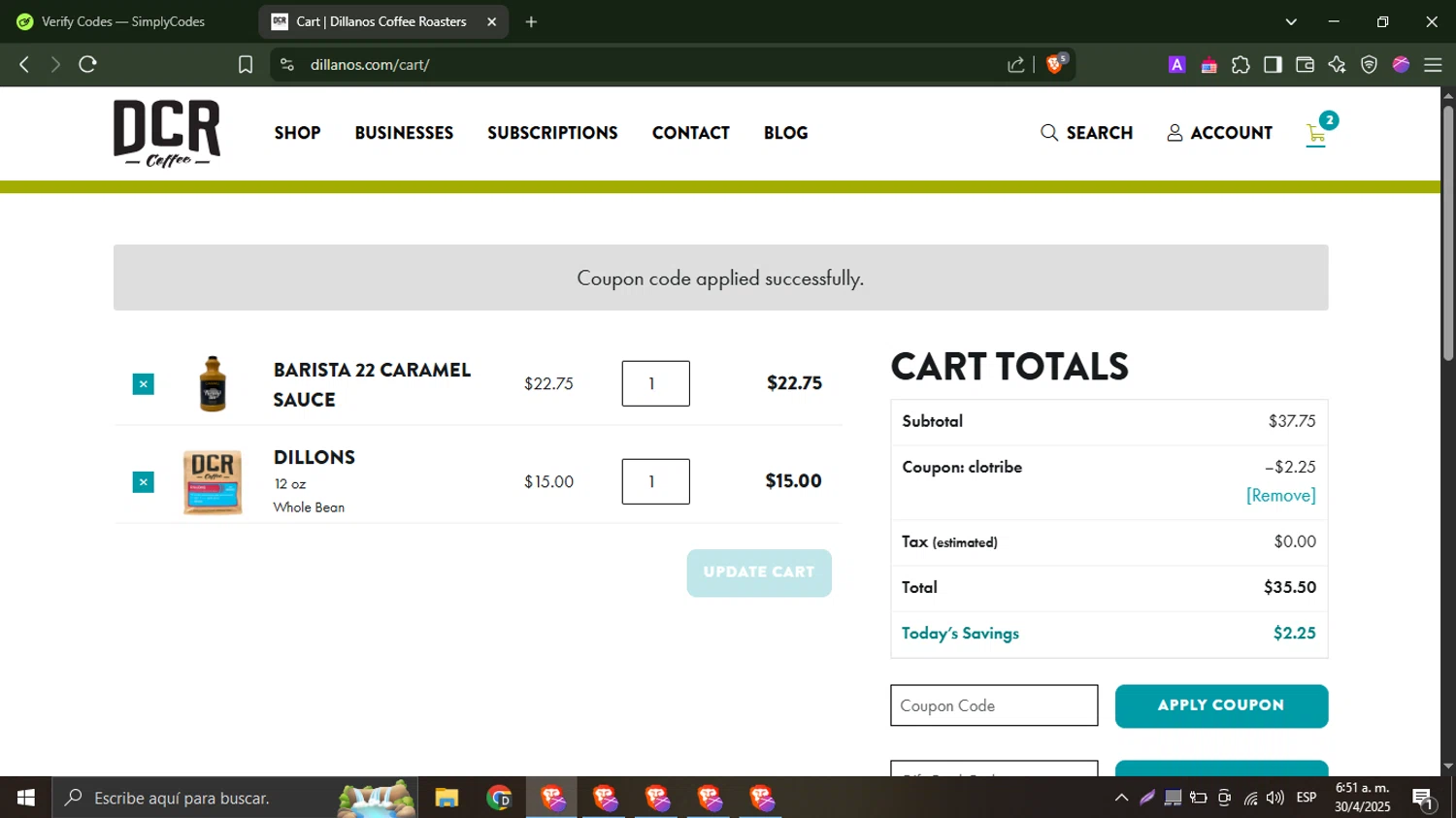Open Barista 22 Caramel Sauce product link
This screenshot has height=818, width=1456.
[372, 384]
